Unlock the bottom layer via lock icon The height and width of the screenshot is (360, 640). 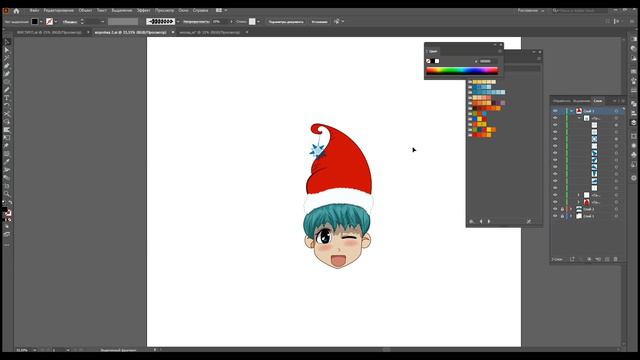tap(562, 216)
